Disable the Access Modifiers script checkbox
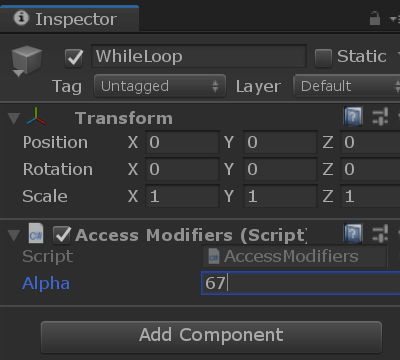The height and width of the screenshot is (360, 400). point(62,235)
